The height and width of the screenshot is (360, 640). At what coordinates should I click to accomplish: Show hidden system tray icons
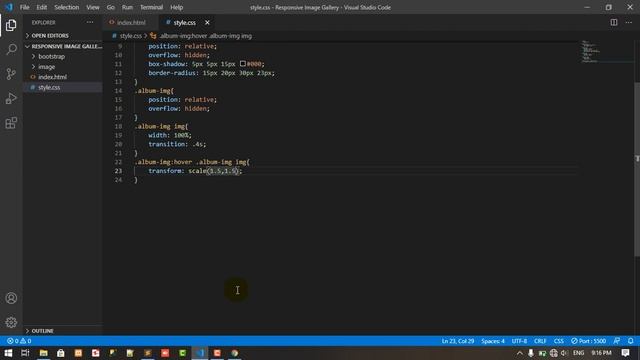(520, 353)
